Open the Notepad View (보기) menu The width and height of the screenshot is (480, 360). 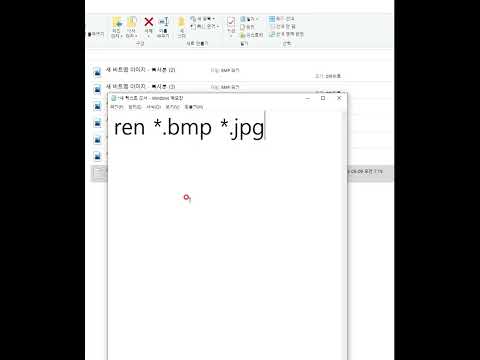[172, 107]
